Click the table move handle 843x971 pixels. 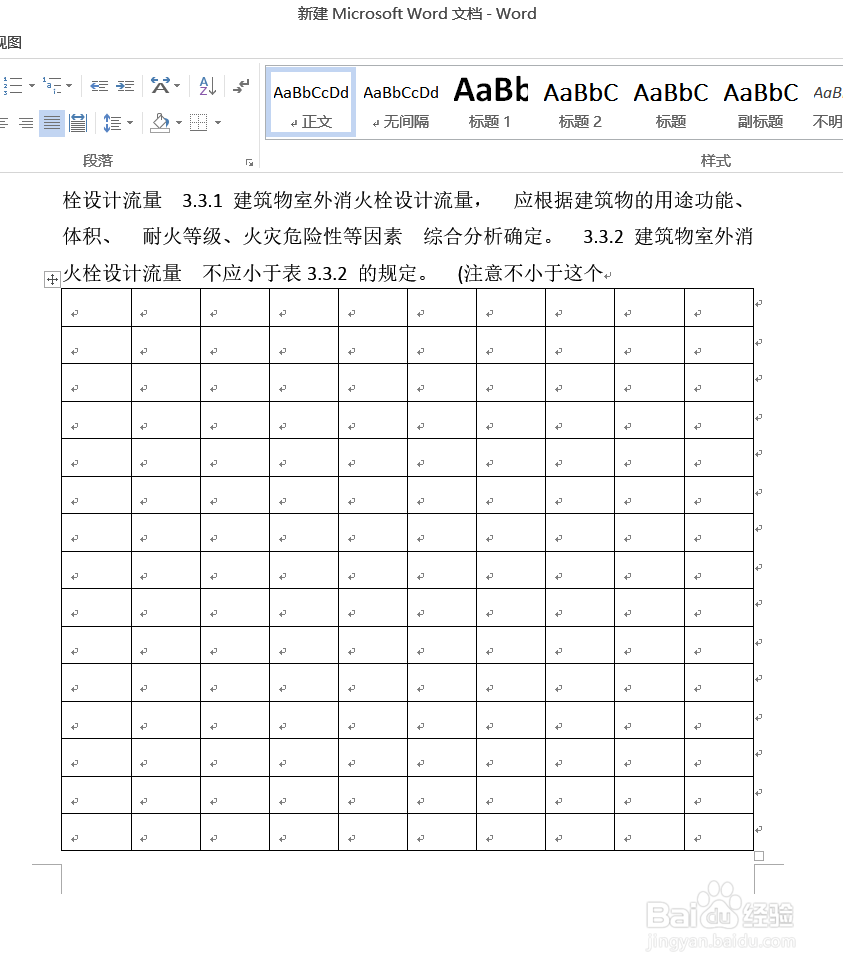point(52,279)
